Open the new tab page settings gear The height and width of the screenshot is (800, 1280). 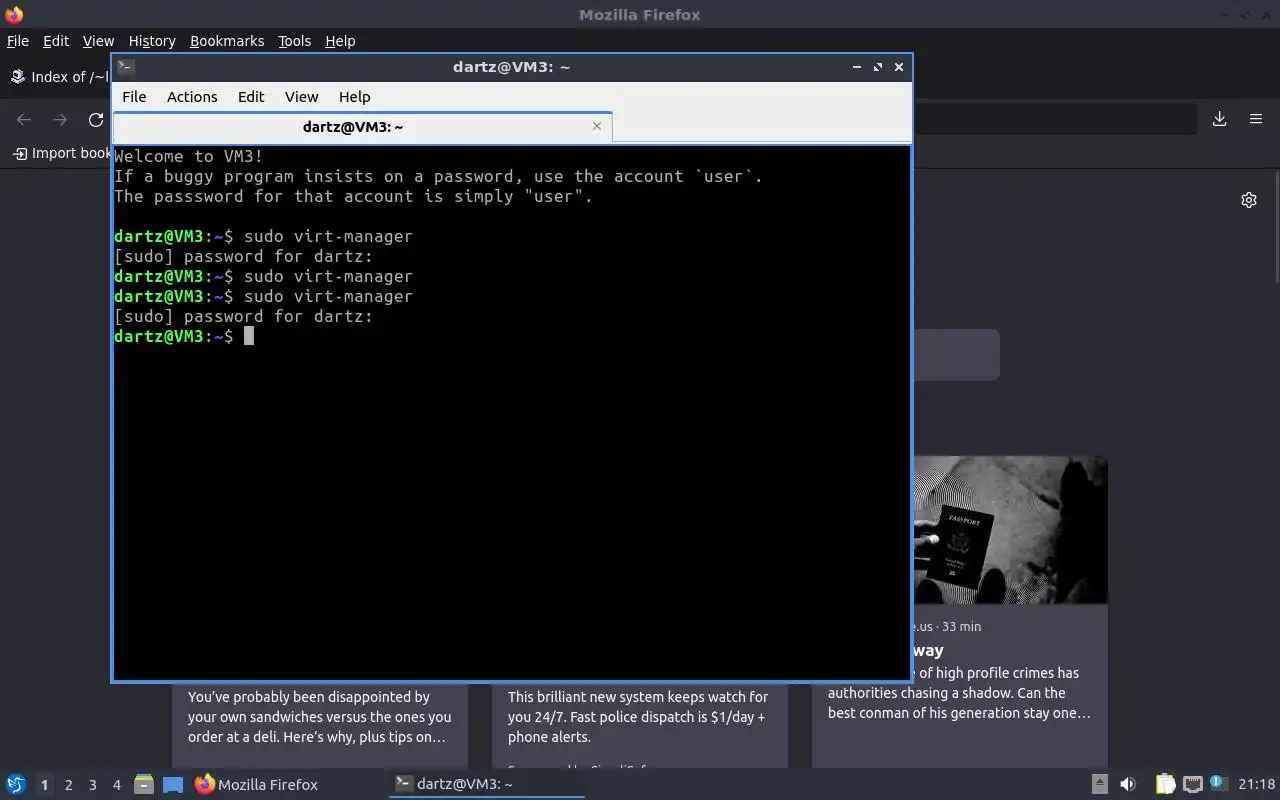click(x=1249, y=200)
